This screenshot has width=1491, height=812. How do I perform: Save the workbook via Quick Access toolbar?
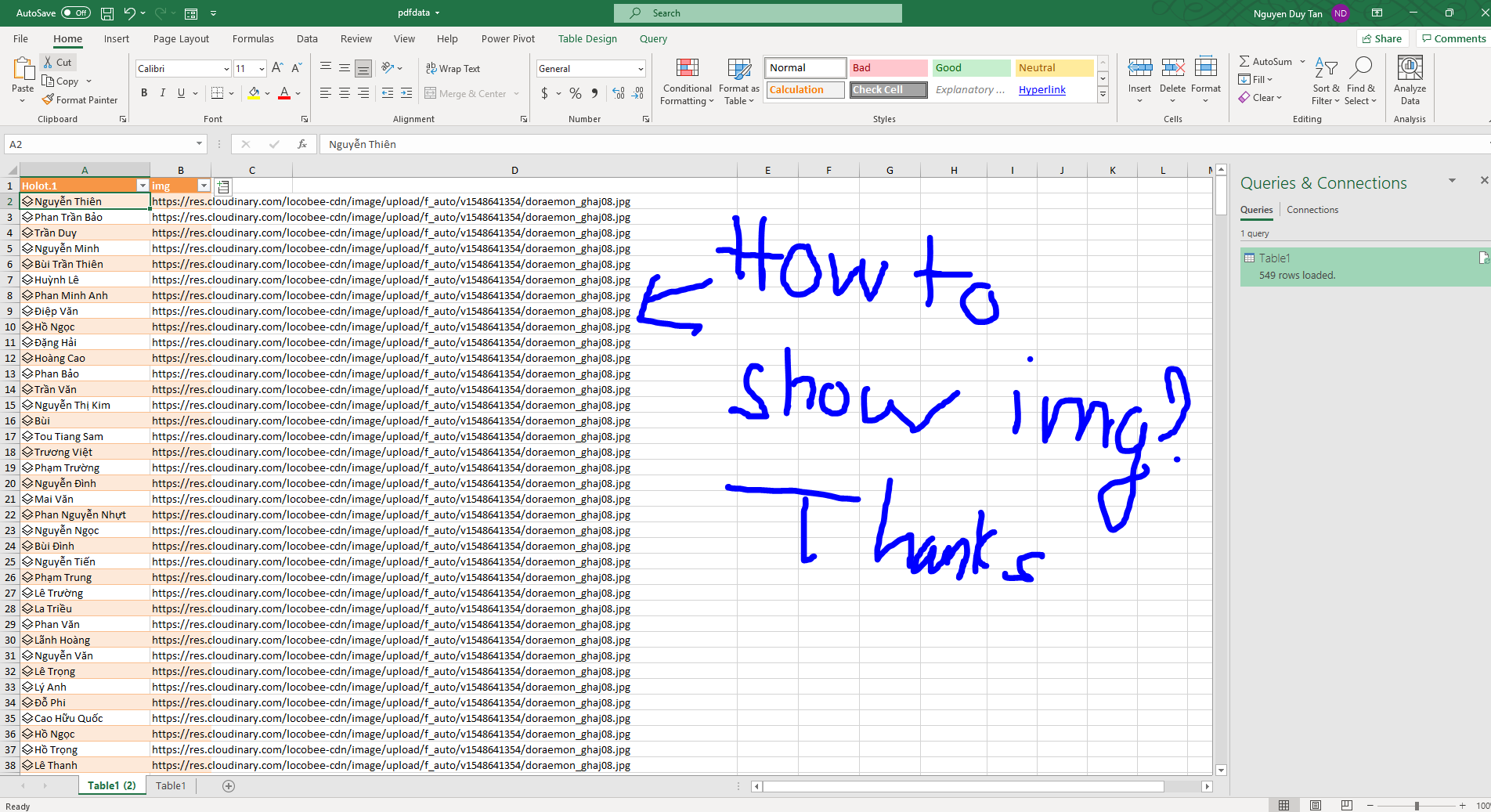(x=106, y=13)
